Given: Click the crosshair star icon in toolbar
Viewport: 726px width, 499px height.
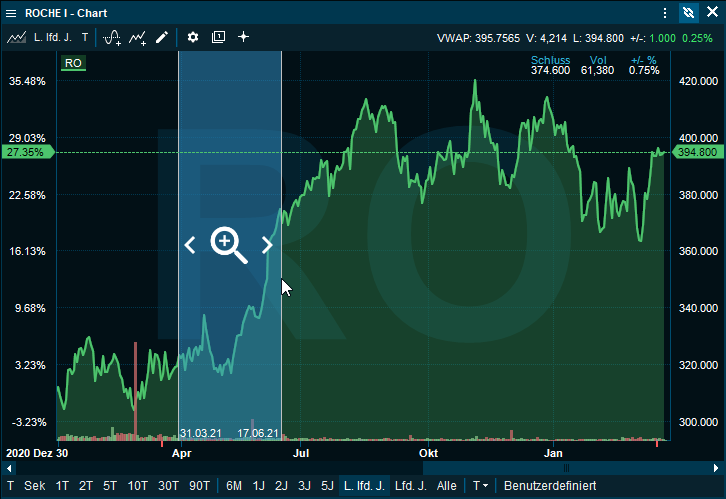Looking at the screenshot, I should (x=243, y=37).
